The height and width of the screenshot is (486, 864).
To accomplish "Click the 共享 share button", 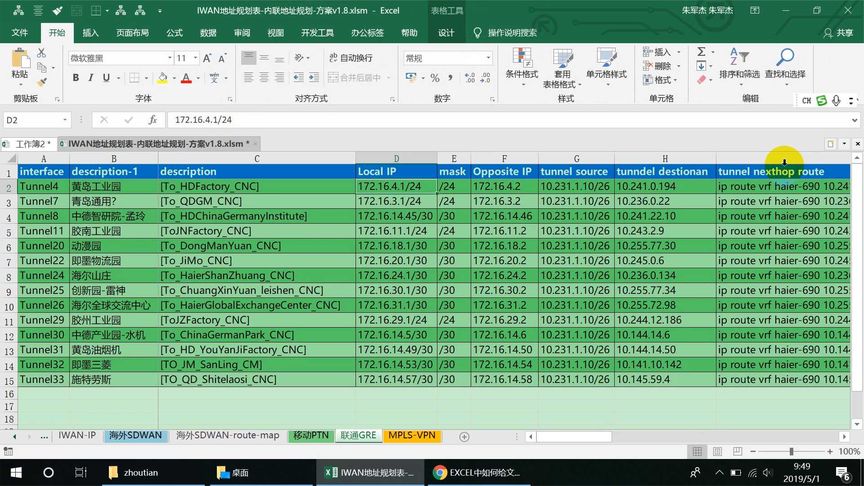I will (x=838, y=33).
